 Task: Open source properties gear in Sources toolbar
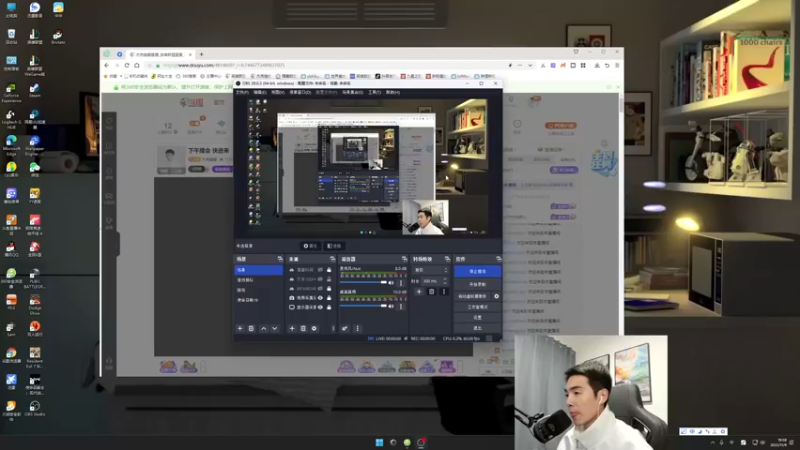click(x=314, y=329)
